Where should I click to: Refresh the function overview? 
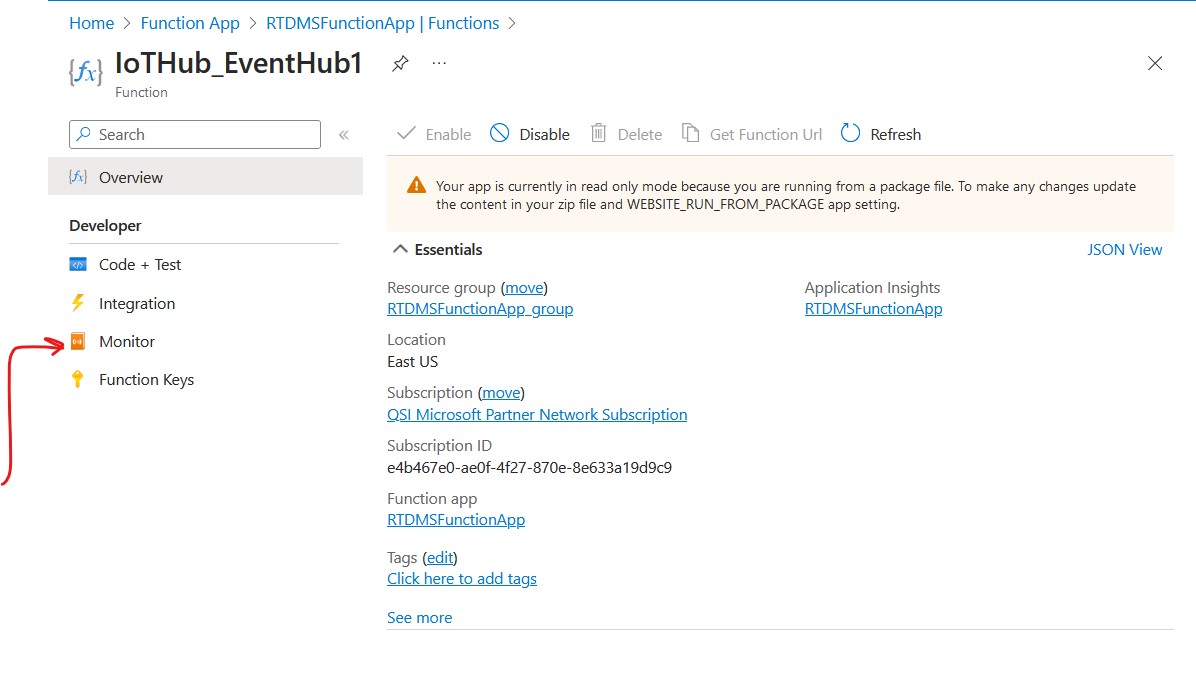pyautogui.click(x=881, y=134)
